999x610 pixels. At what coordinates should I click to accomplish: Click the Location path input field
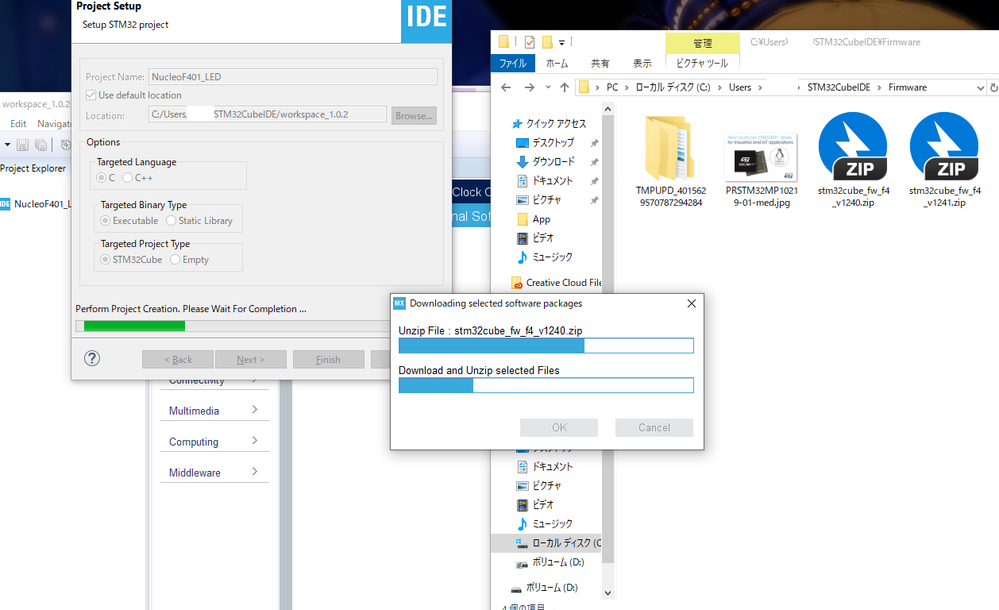268,115
